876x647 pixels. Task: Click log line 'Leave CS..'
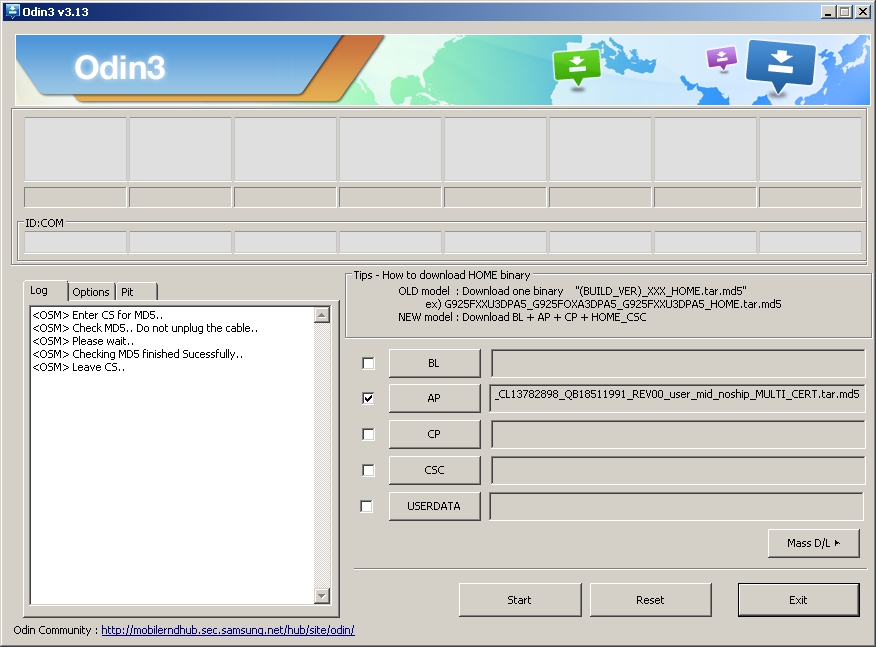(79, 368)
